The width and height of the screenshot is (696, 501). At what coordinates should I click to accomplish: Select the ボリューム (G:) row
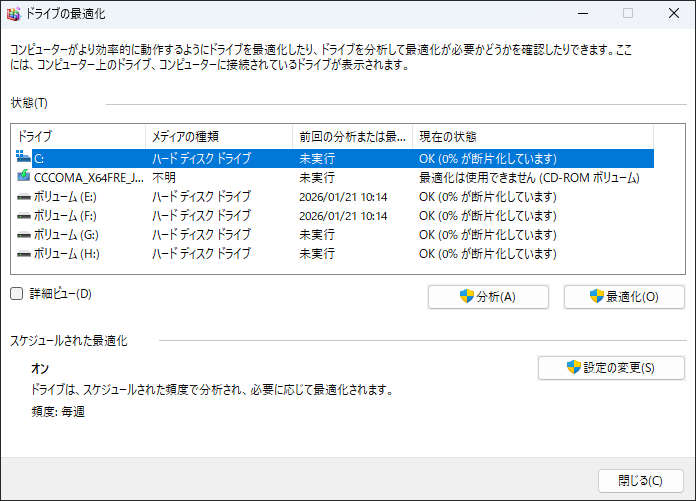pos(335,235)
